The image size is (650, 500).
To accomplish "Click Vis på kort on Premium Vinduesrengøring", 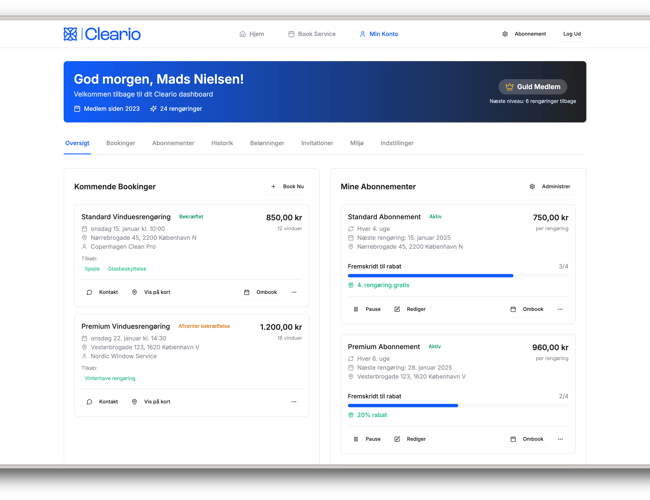I will tap(151, 402).
